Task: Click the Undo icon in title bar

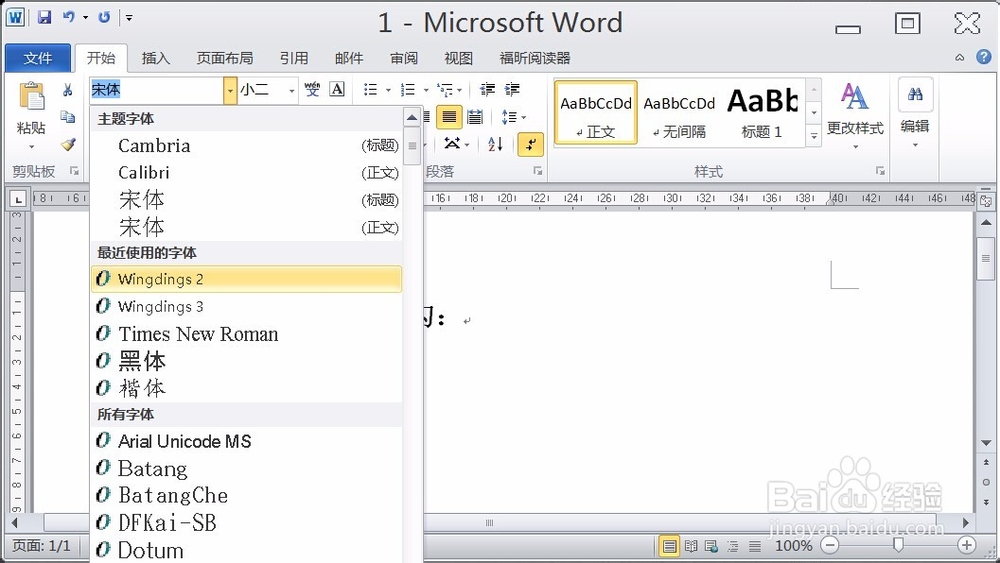Action: coord(69,17)
